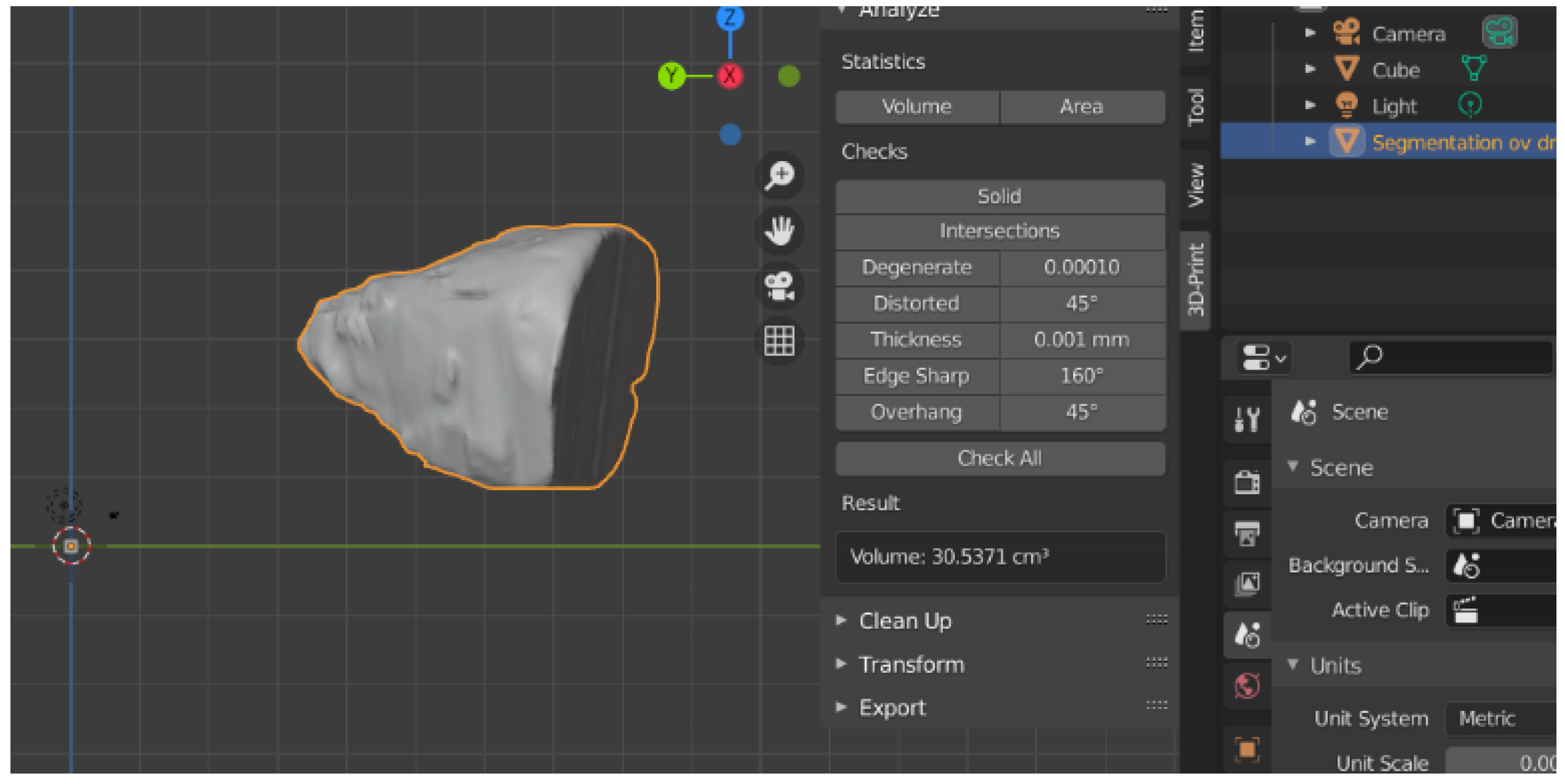Screen dimensions: 1565x784
Task: Switch to the 3D-Print sidebar tab
Action: point(1196,280)
